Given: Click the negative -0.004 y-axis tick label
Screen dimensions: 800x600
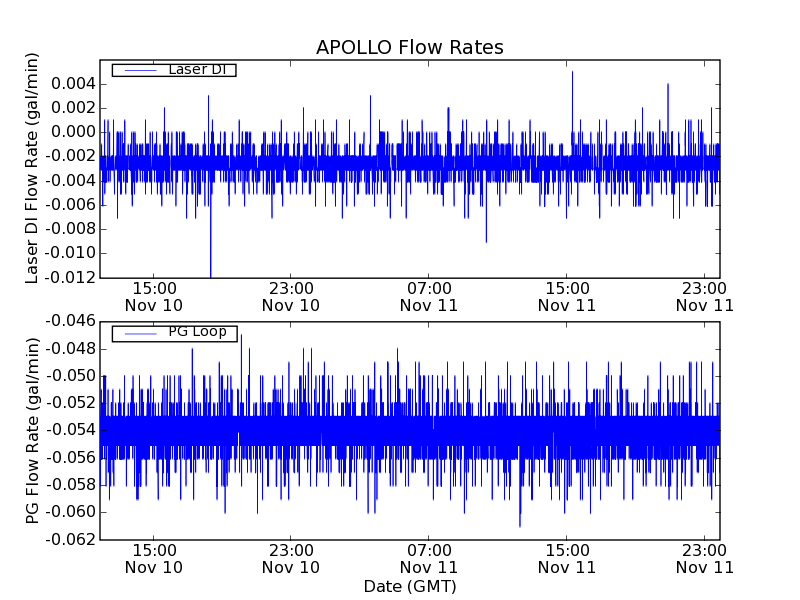Looking at the screenshot, I should click(x=70, y=181).
